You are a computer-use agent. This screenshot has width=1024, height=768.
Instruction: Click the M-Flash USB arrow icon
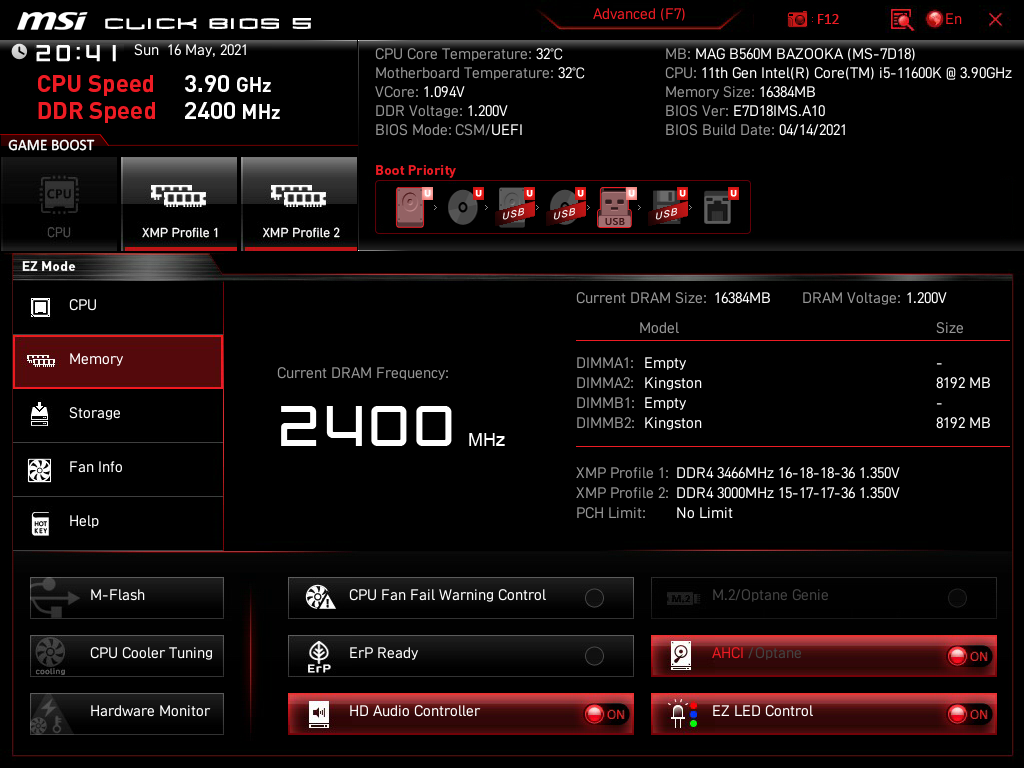click(x=54, y=598)
